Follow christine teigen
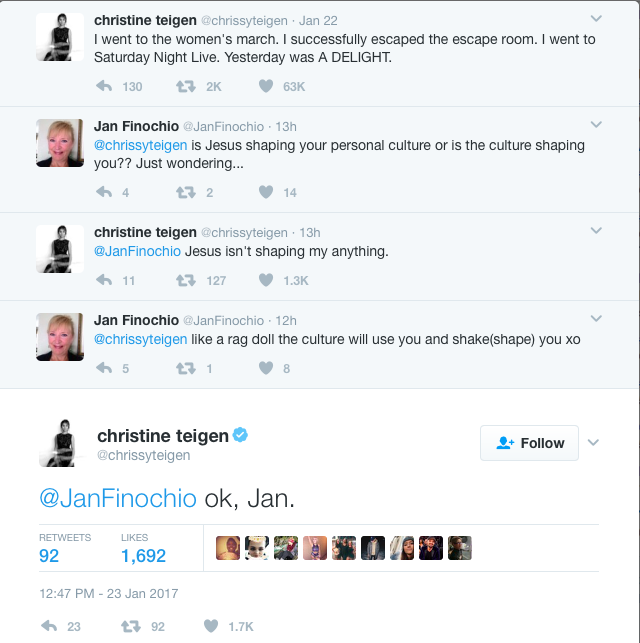 [529, 443]
